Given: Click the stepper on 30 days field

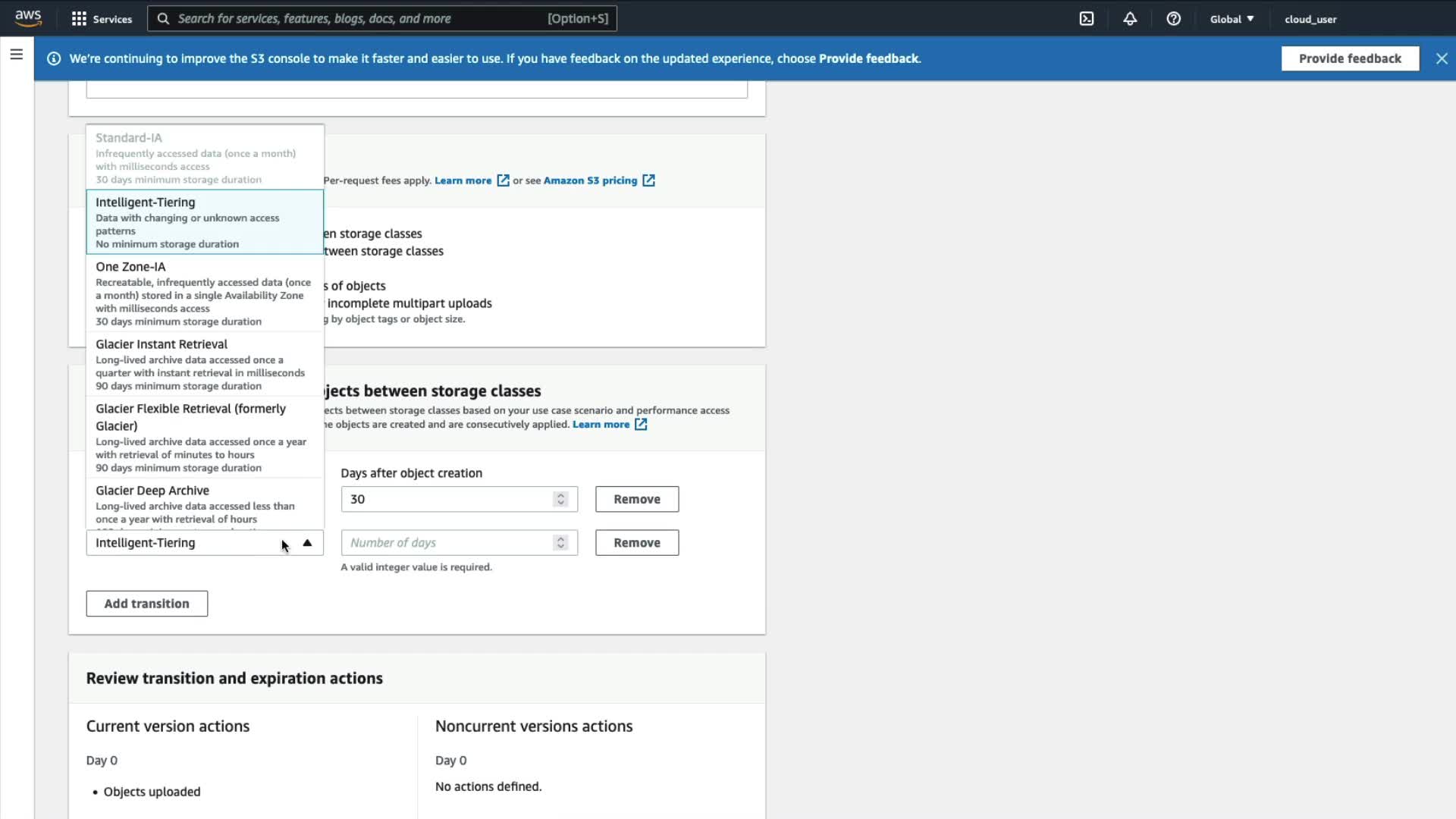Looking at the screenshot, I should coord(561,499).
